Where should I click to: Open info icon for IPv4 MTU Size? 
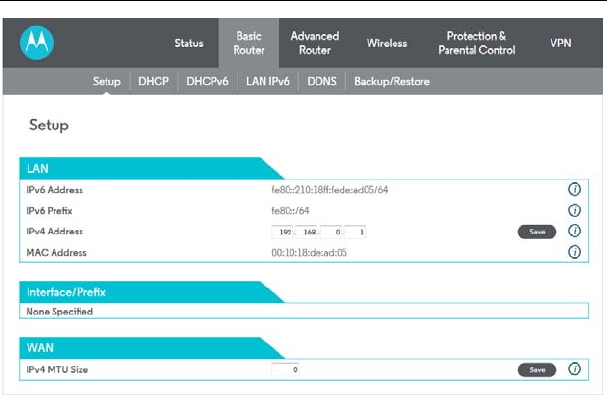click(x=574, y=369)
